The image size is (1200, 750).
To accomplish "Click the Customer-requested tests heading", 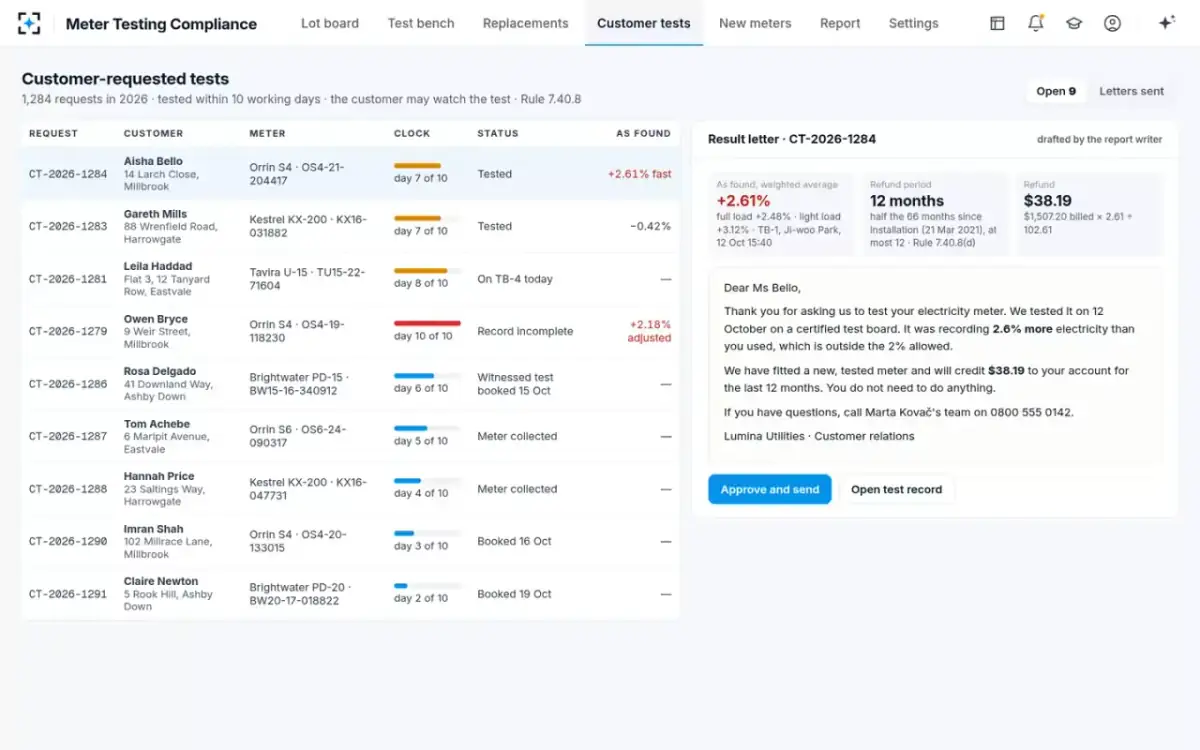I will point(125,79).
